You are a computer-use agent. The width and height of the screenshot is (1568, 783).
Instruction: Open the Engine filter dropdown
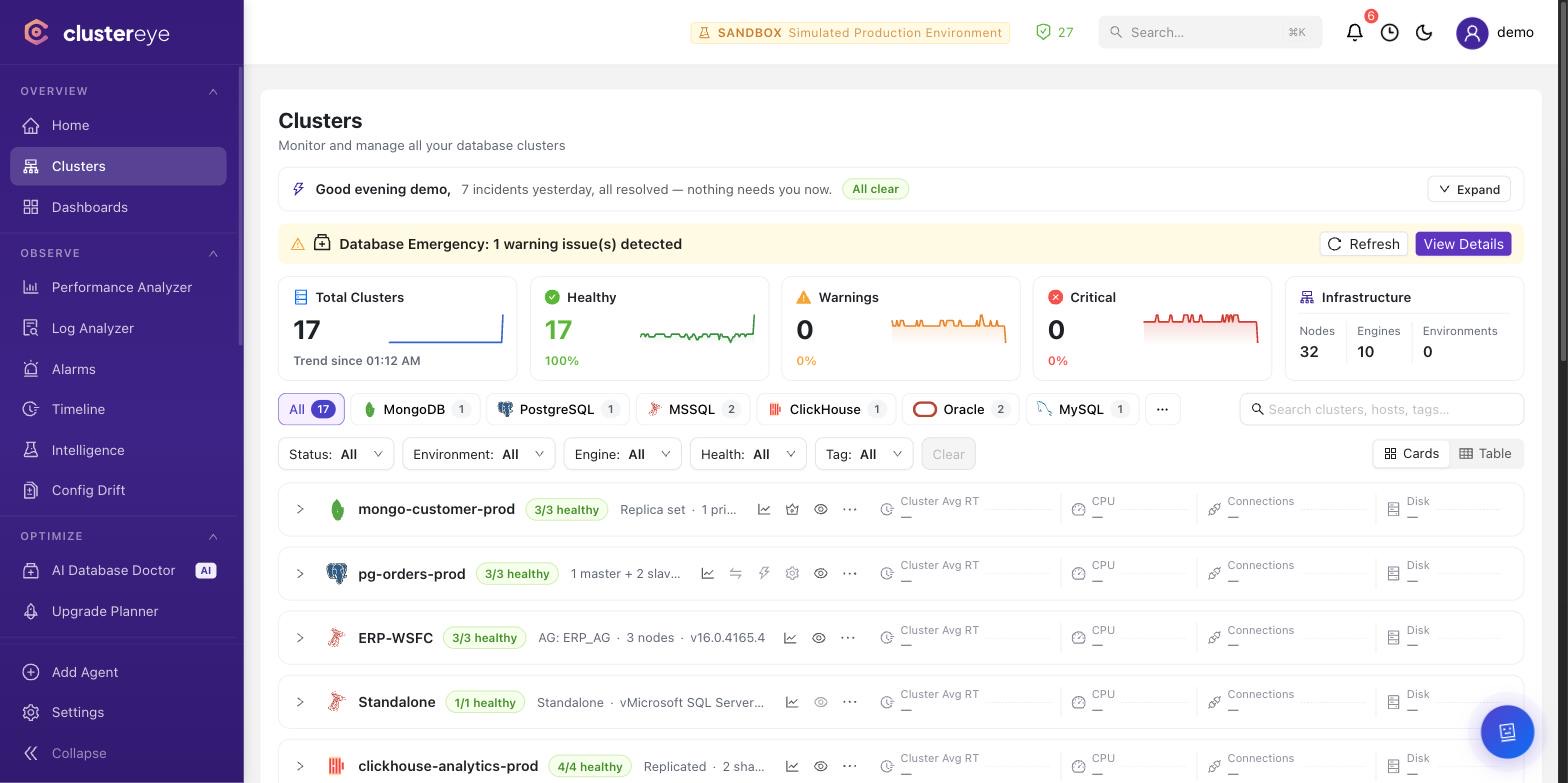(x=622, y=454)
